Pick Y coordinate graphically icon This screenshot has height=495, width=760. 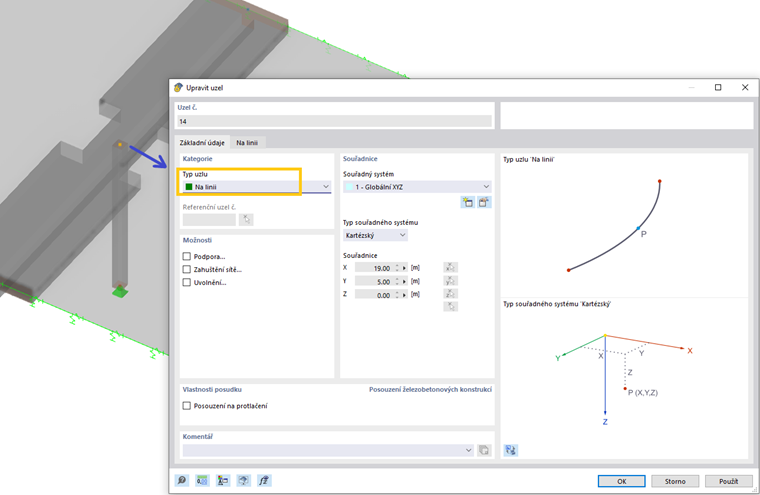point(450,281)
